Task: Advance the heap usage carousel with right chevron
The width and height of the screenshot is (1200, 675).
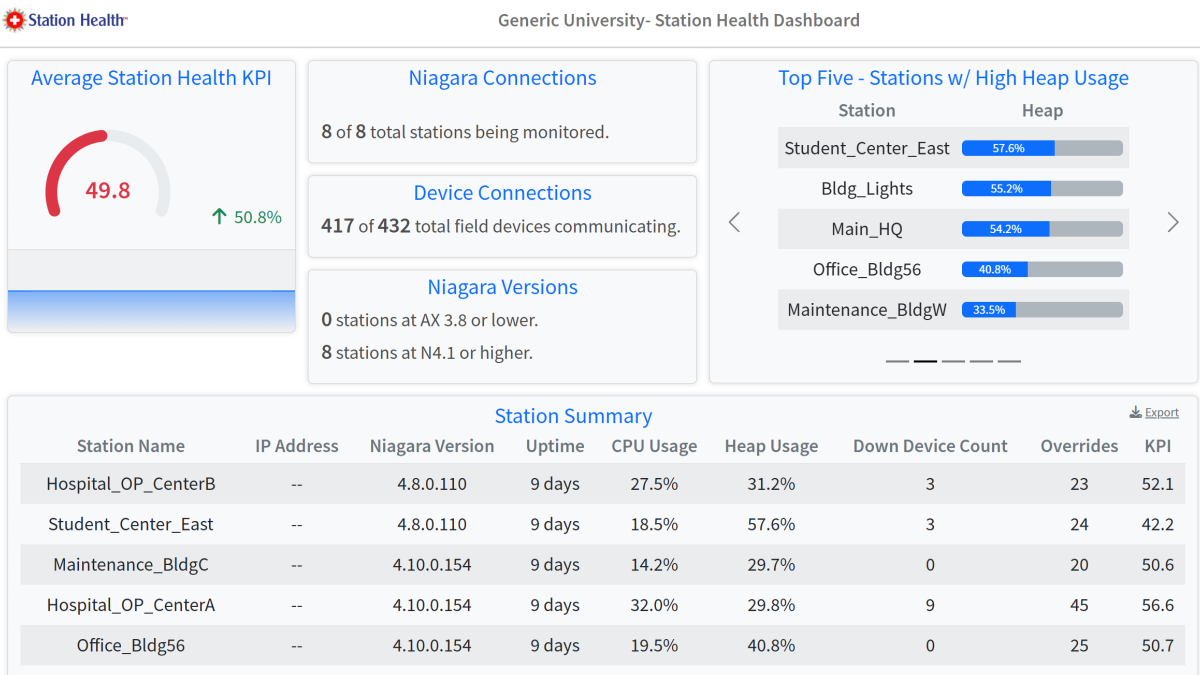Action: pyautogui.click(x=1172, y=222)
